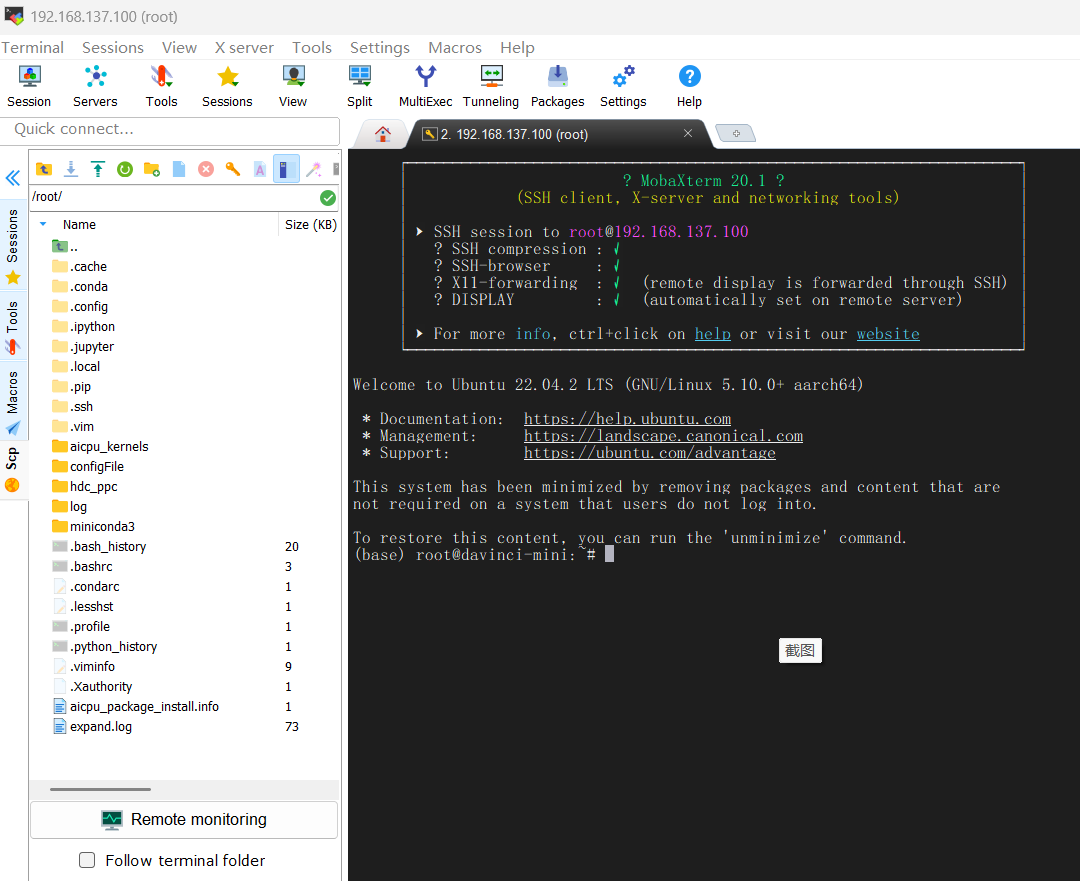This screenshot has width=1080, height=881.
Task: Open the Servers toolbar icon
Action: 95,87
